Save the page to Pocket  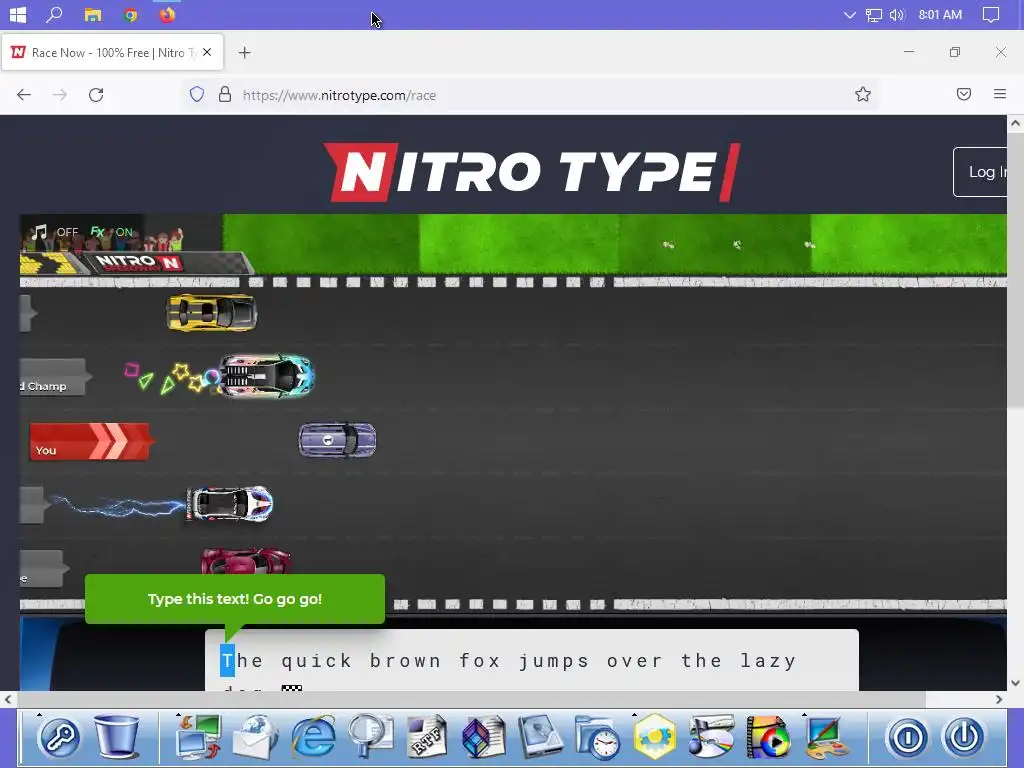[x=963, y=94]
